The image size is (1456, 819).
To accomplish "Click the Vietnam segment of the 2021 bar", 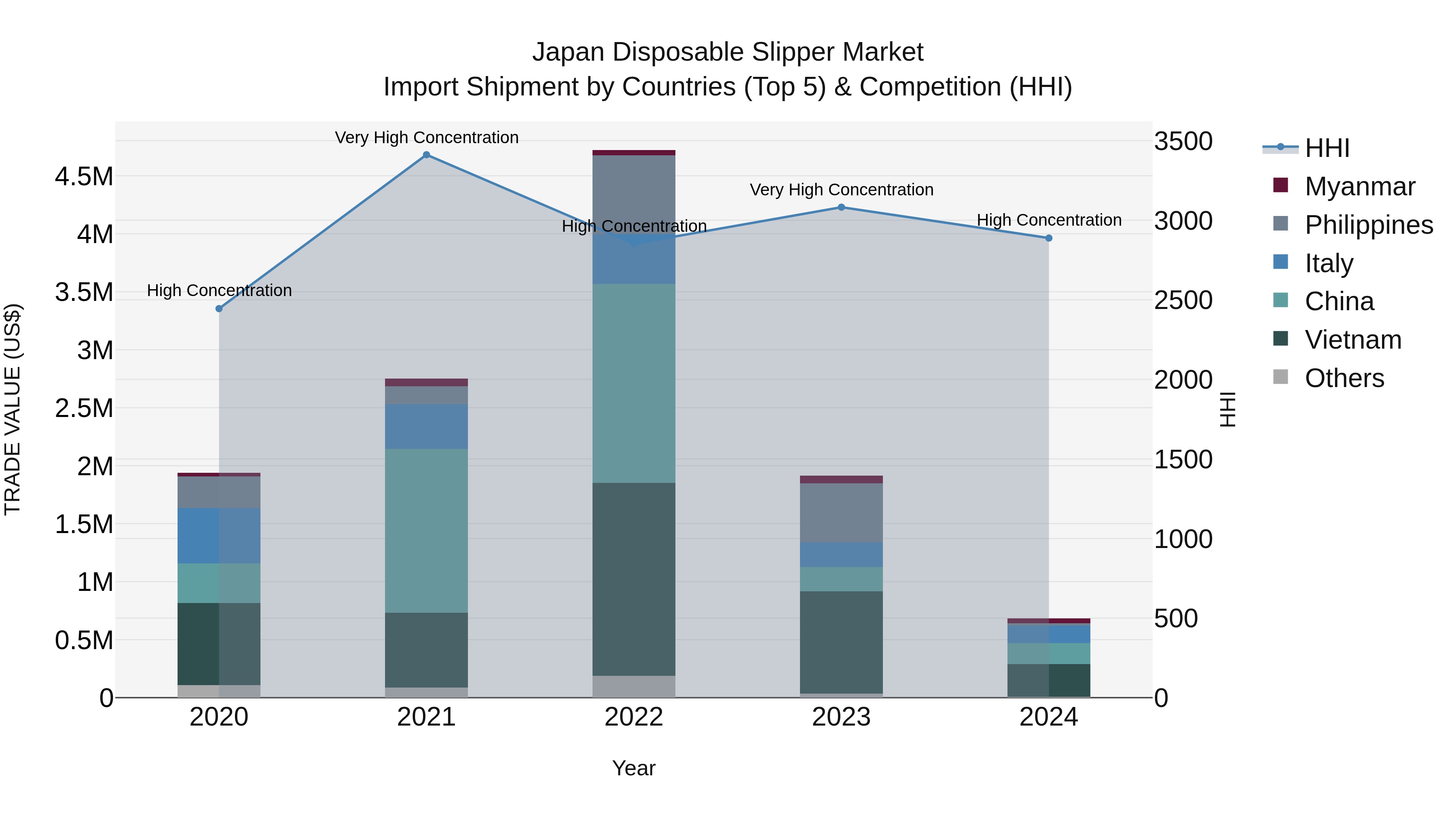I will click(x=427, y=650).
